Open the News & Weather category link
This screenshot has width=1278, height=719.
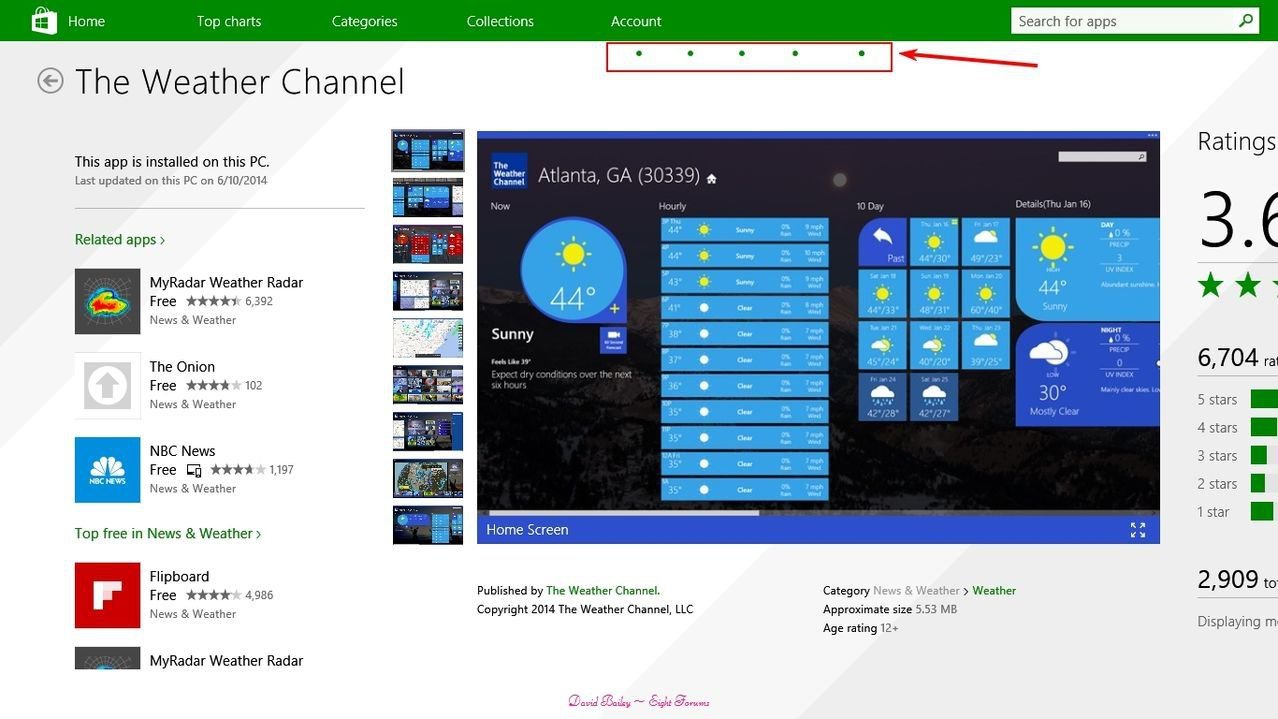pos(916,590)
